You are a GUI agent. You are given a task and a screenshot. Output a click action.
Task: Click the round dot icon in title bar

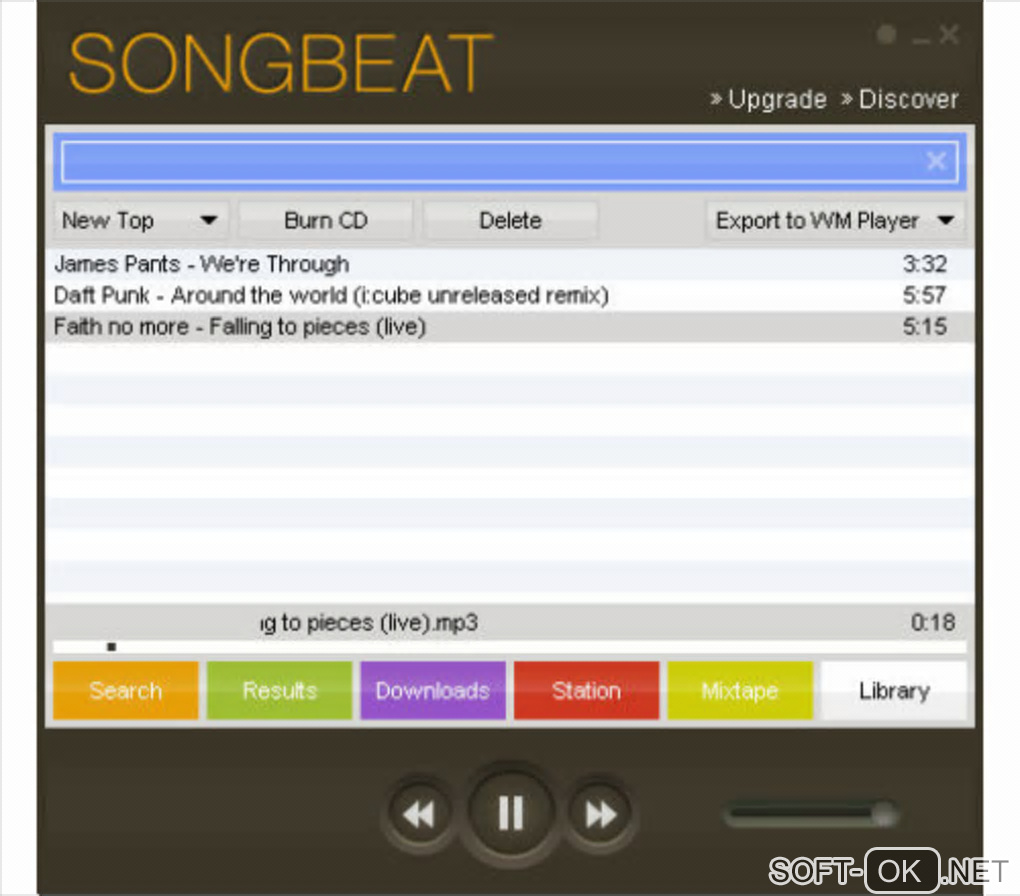click(886, 34)
